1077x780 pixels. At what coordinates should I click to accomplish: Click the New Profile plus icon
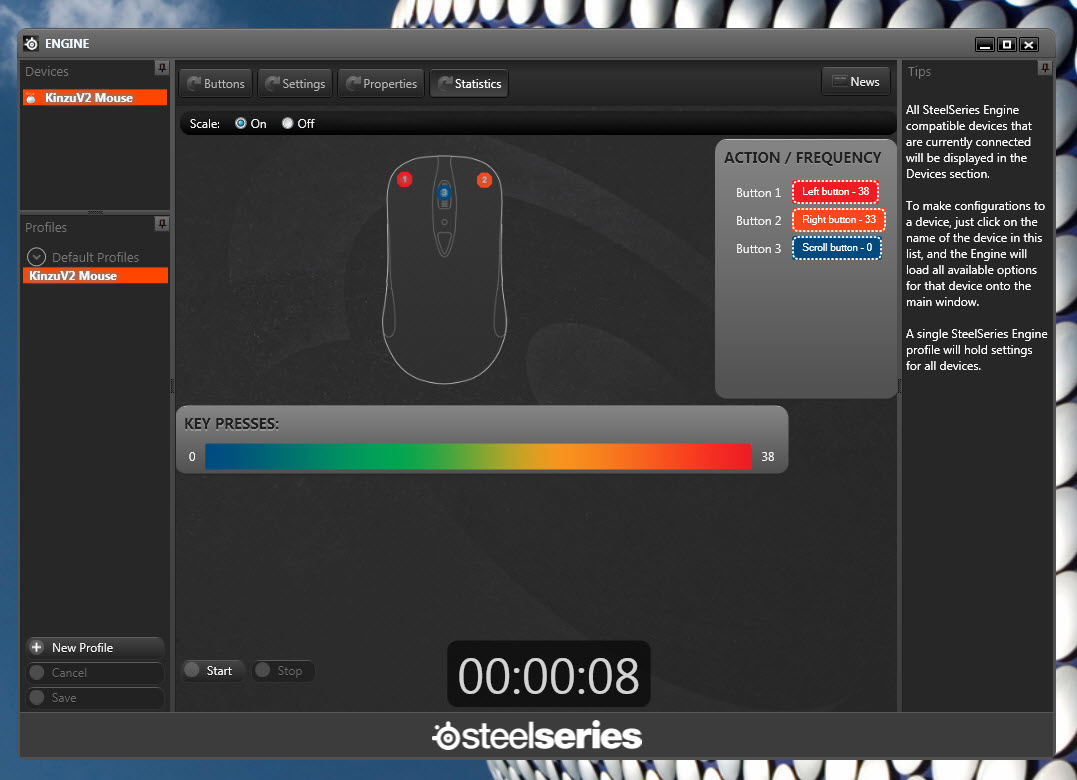37,647
